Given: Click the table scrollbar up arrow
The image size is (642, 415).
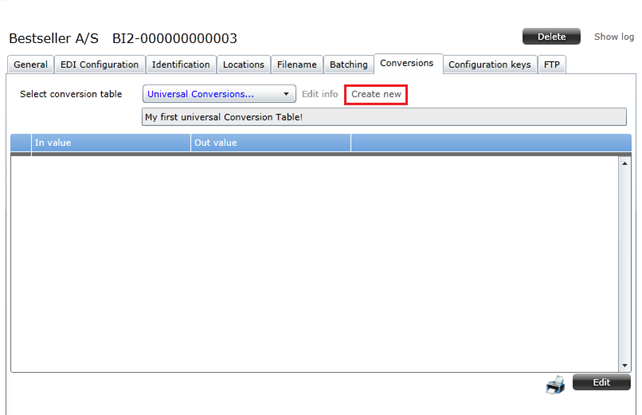Looking at the screenshot, I should tap(625, 162).
